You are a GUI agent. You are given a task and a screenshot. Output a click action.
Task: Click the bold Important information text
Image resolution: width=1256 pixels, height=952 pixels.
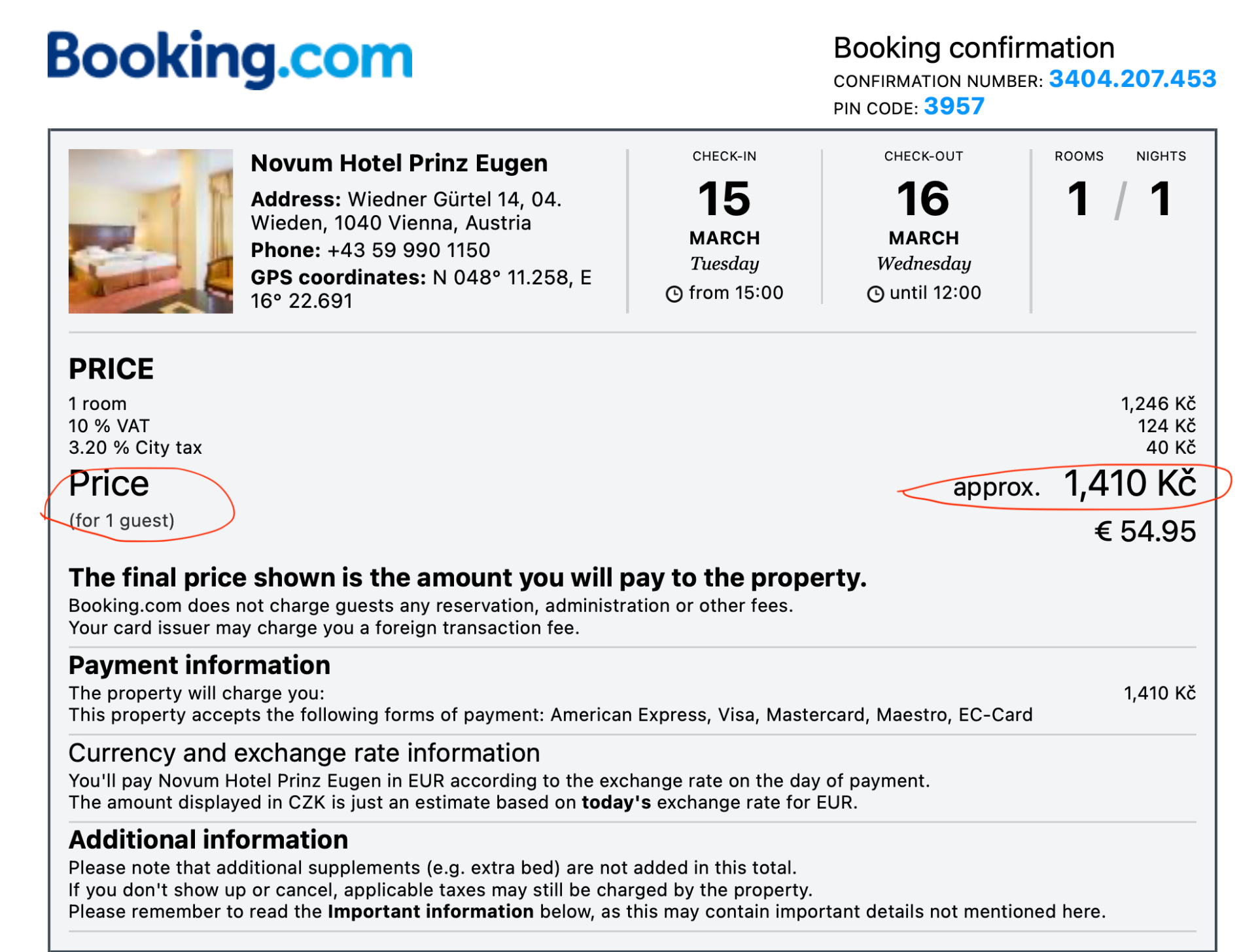pos(430,911)
